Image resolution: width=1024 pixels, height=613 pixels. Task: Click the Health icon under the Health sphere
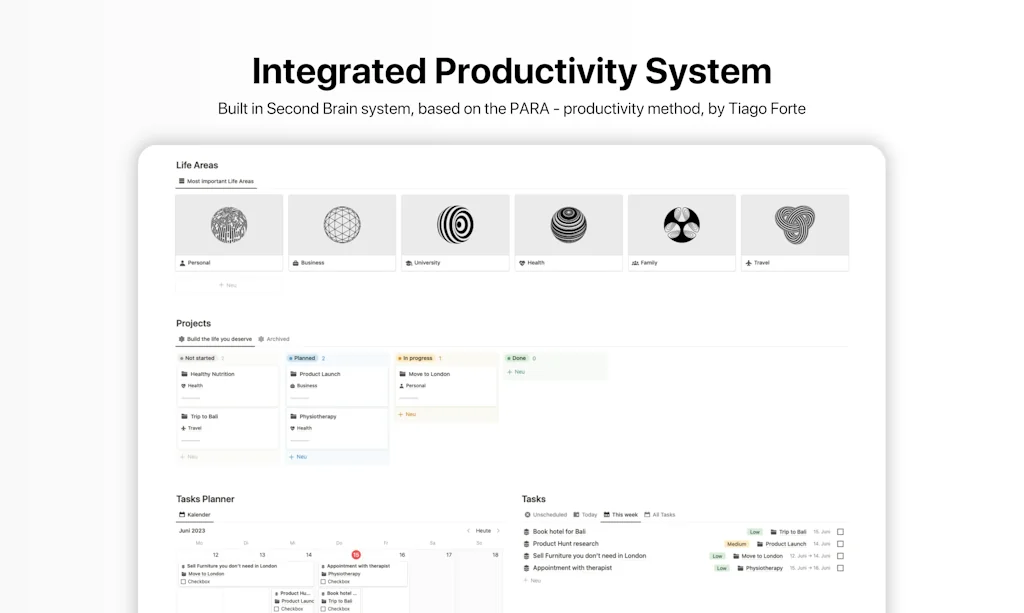[x=522, y=262]
